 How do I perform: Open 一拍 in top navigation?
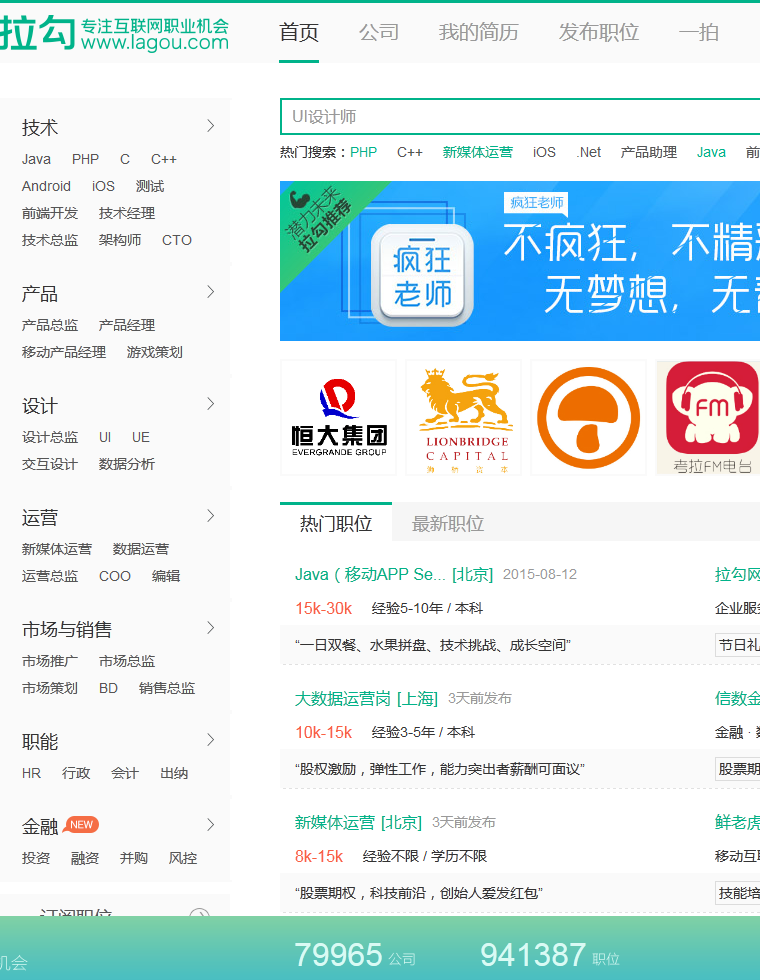699,32
